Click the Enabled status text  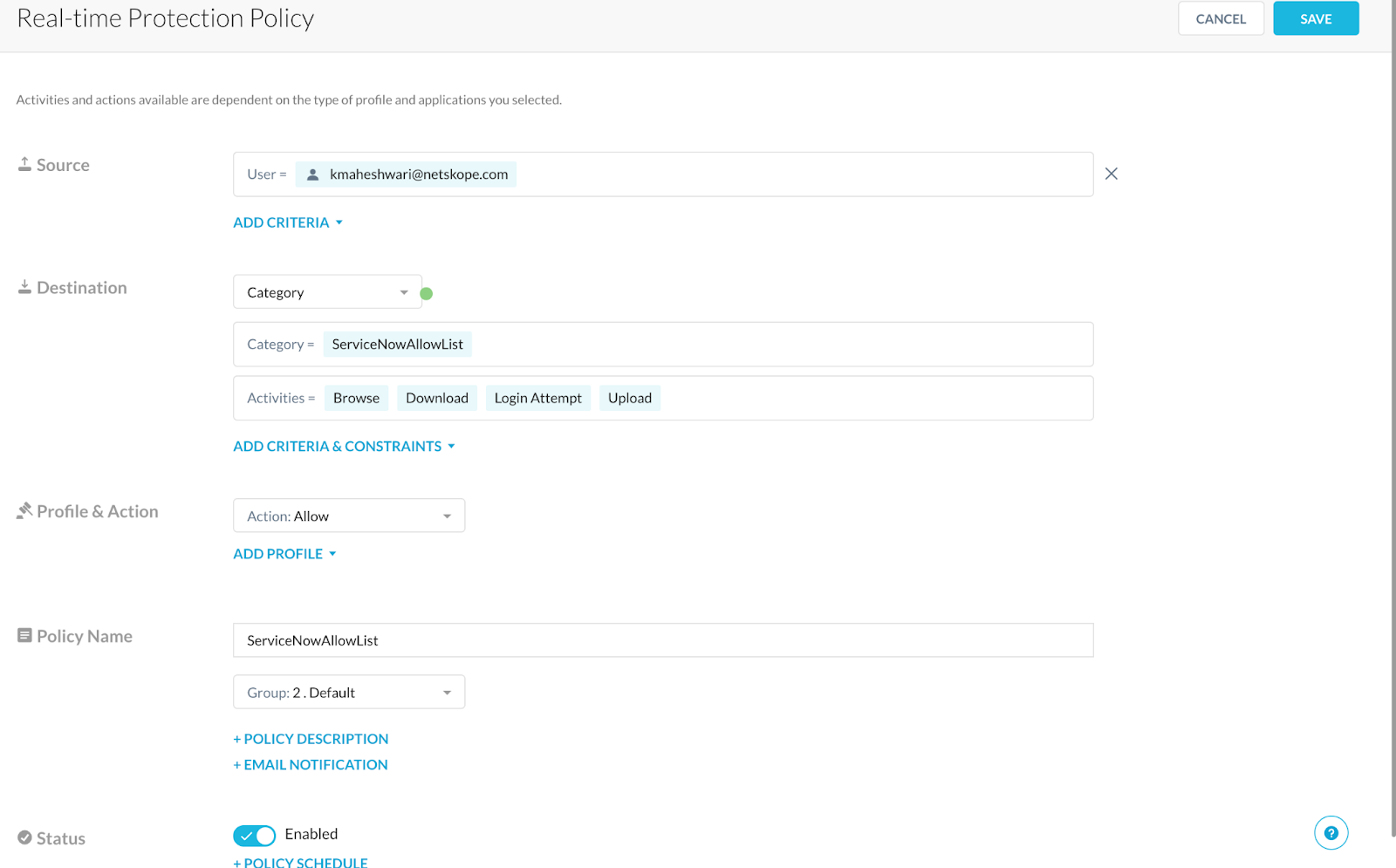tap(311, 834)
